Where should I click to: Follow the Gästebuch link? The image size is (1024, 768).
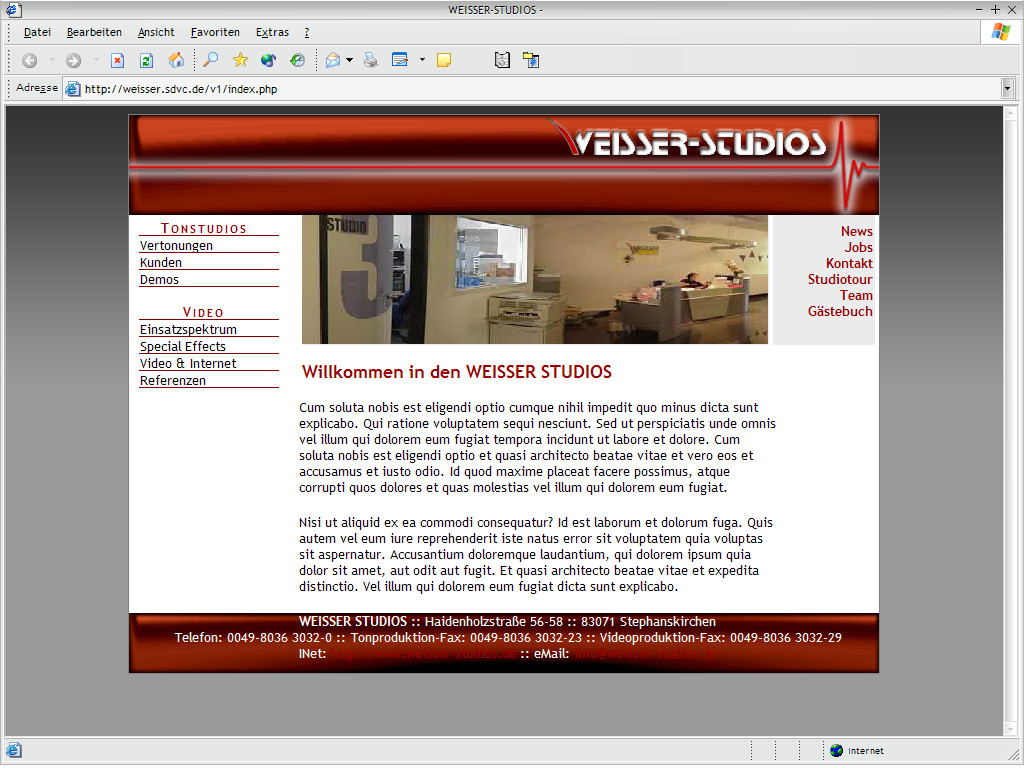coord(840,311)
